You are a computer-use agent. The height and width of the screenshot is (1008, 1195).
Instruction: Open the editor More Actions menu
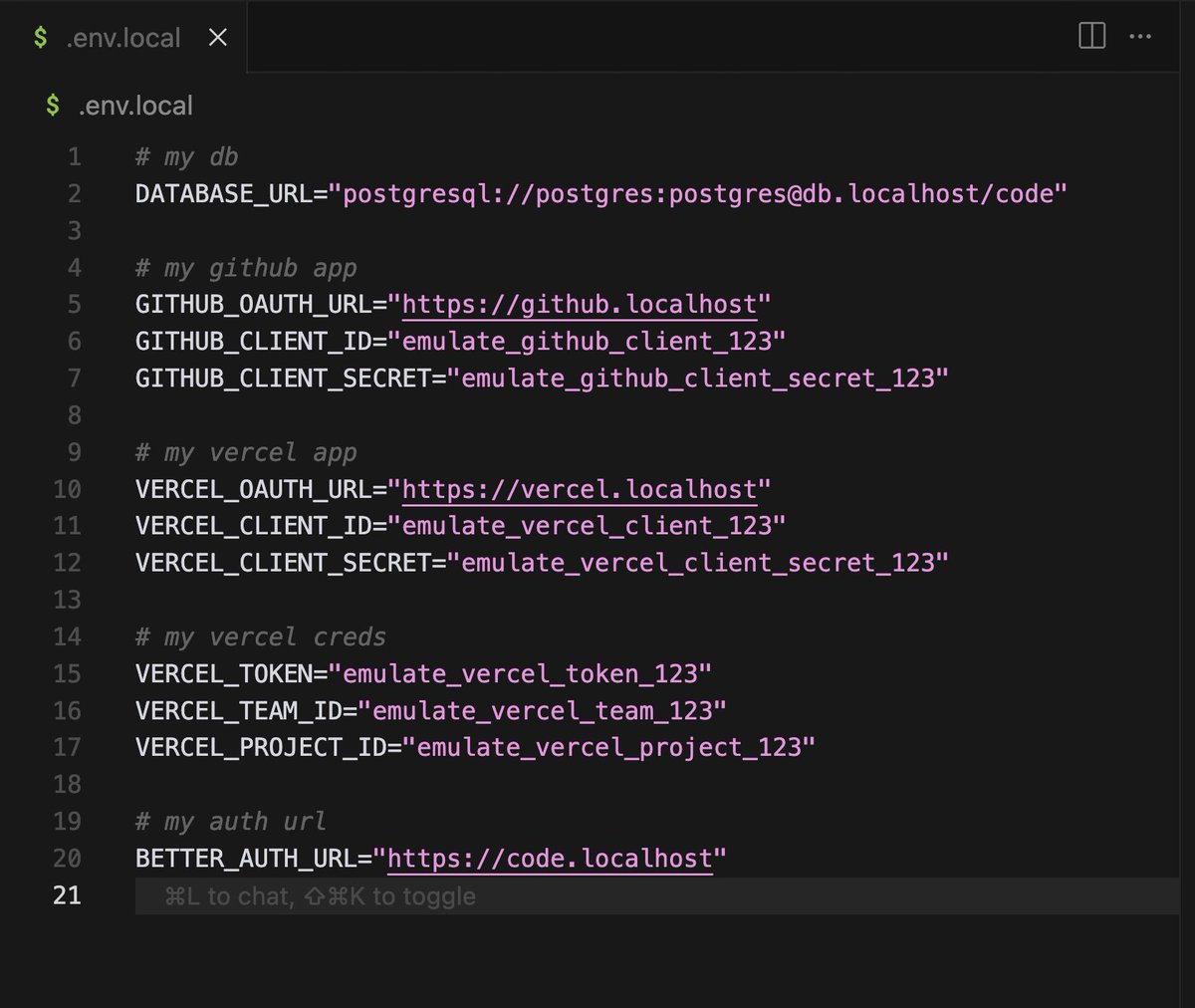1140,37
